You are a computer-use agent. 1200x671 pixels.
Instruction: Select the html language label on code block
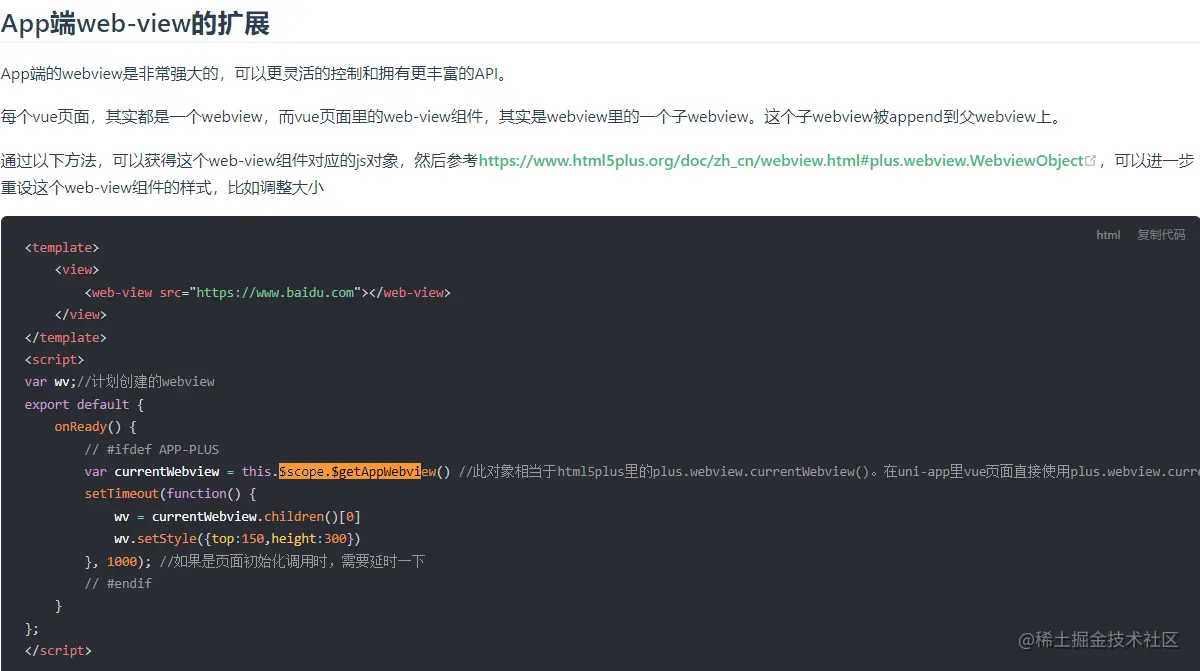click(x=1108, y=234)
